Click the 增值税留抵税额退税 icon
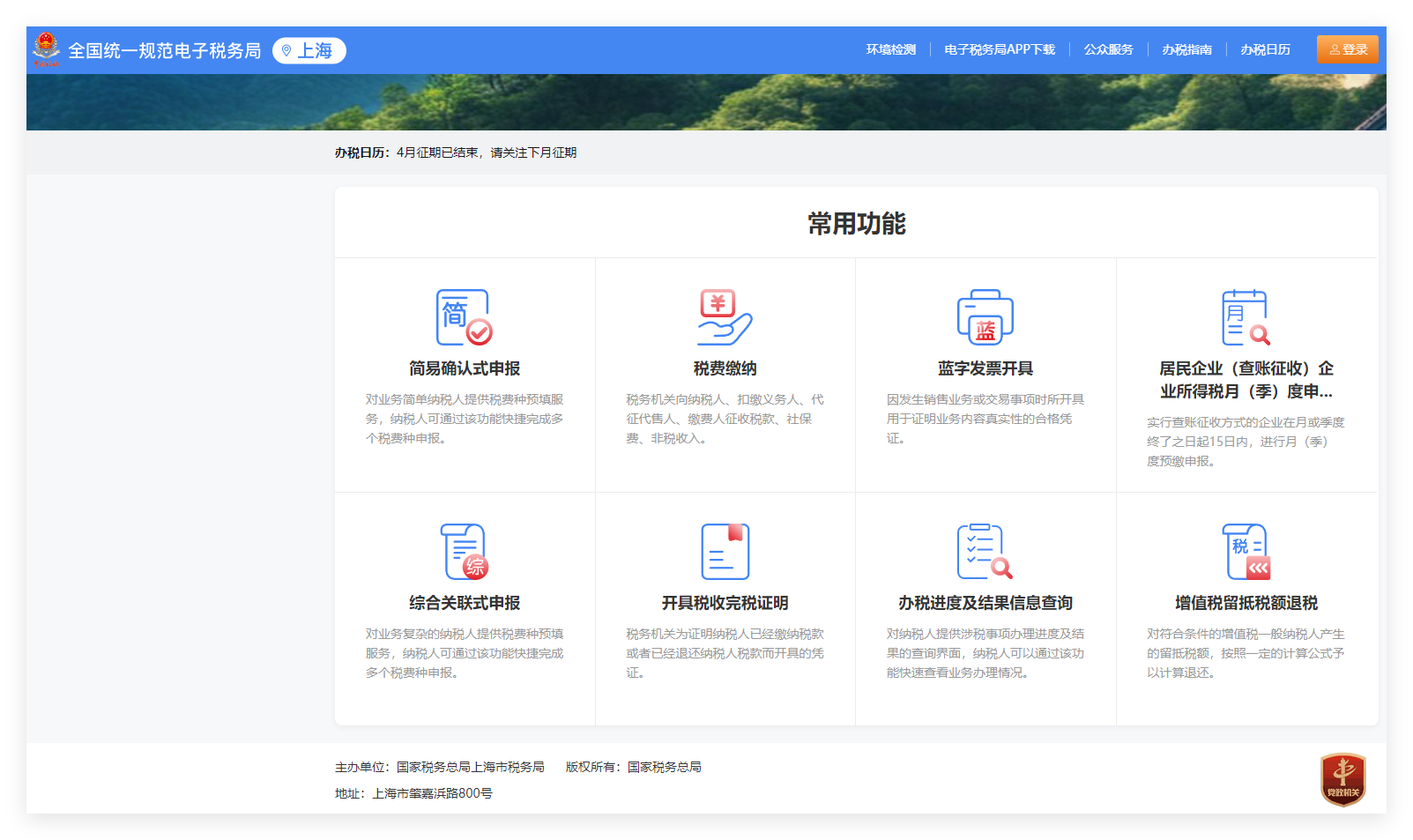The image size is (1413, 840). [x=1246, y=552]
